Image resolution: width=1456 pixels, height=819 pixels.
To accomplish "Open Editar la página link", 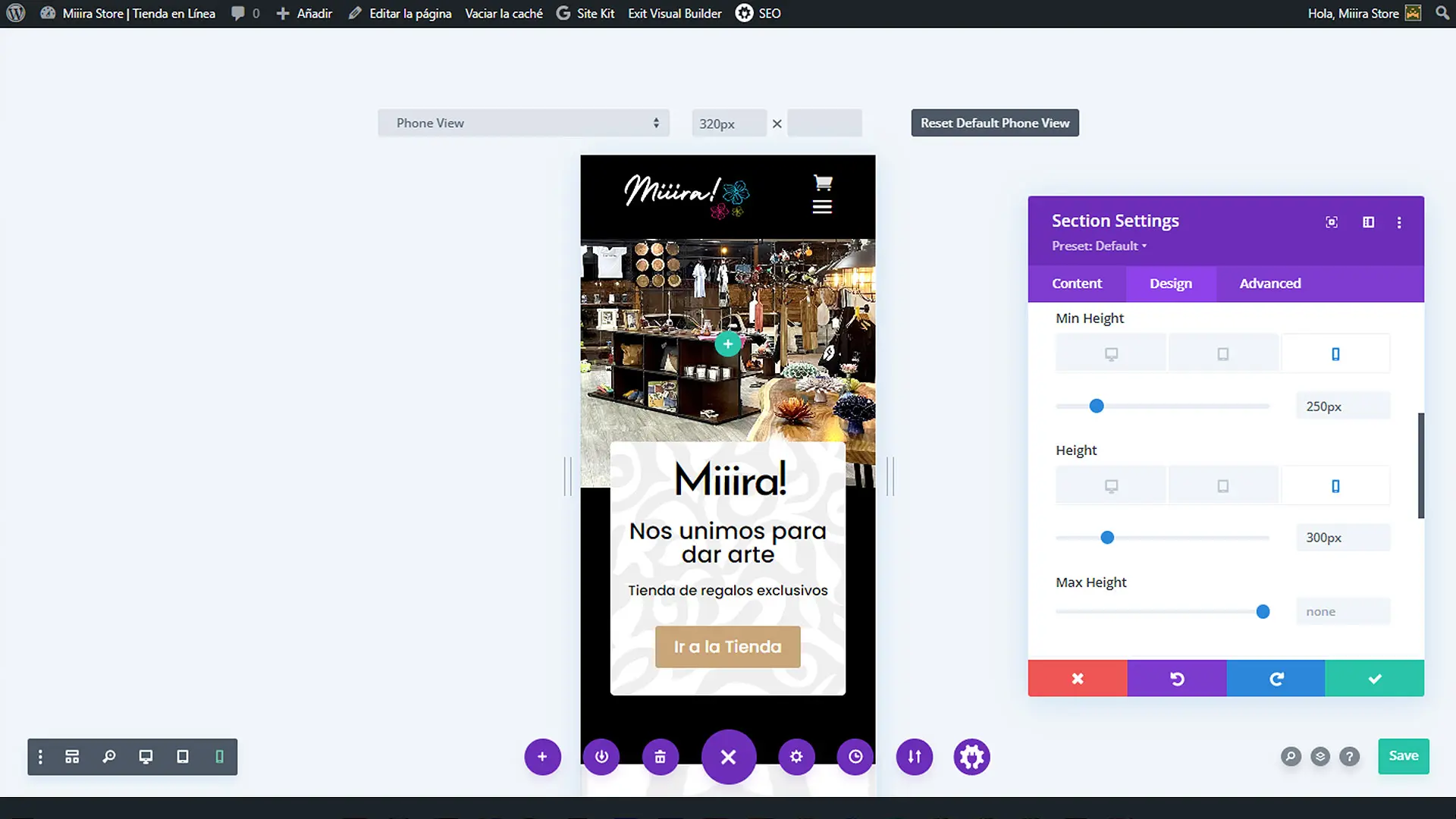I will [400, 13].
